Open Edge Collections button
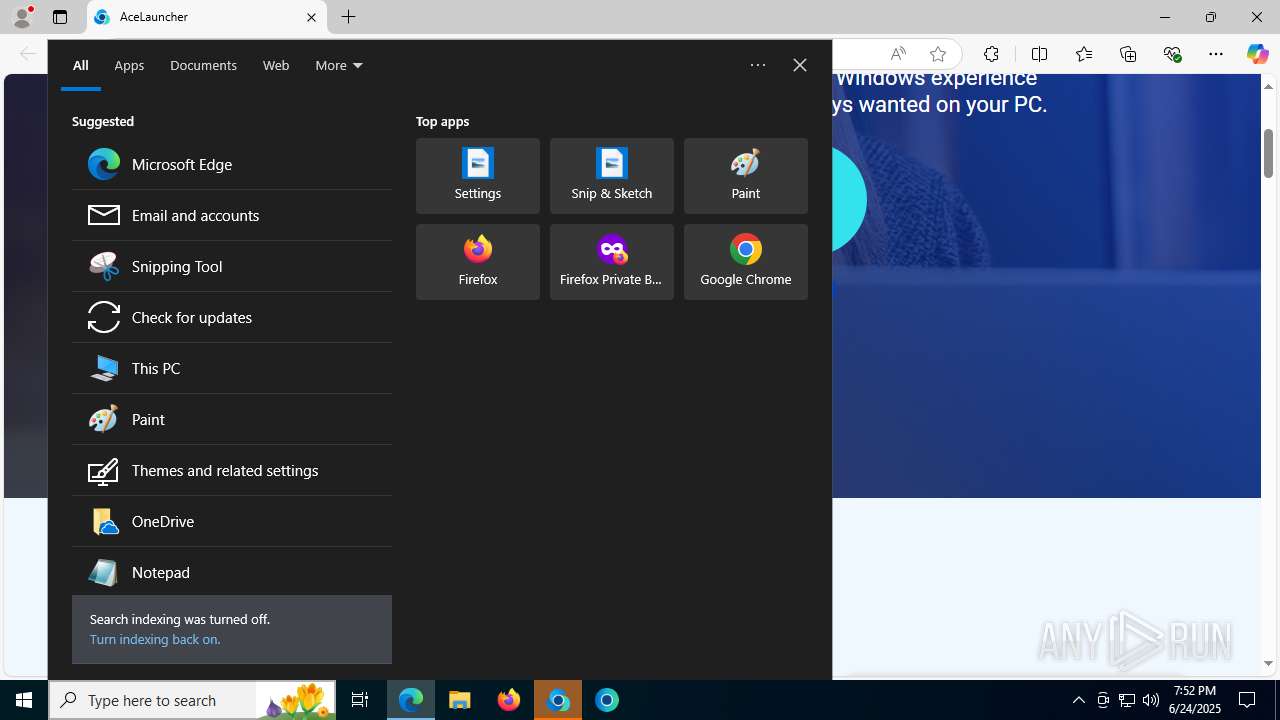 click(x=1128, y=54)
